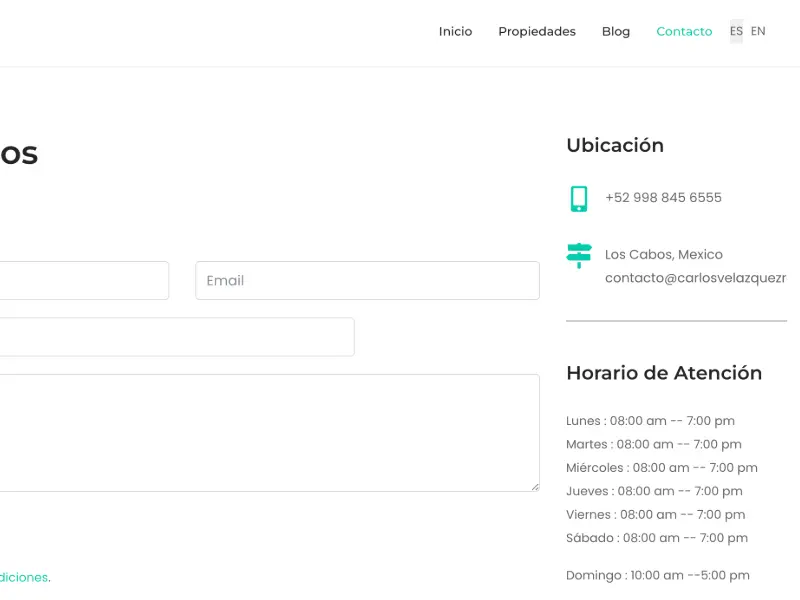This screenshot has width=800, height=600.
Task: Open the Inicio menu item
Action: pos(455,32)
